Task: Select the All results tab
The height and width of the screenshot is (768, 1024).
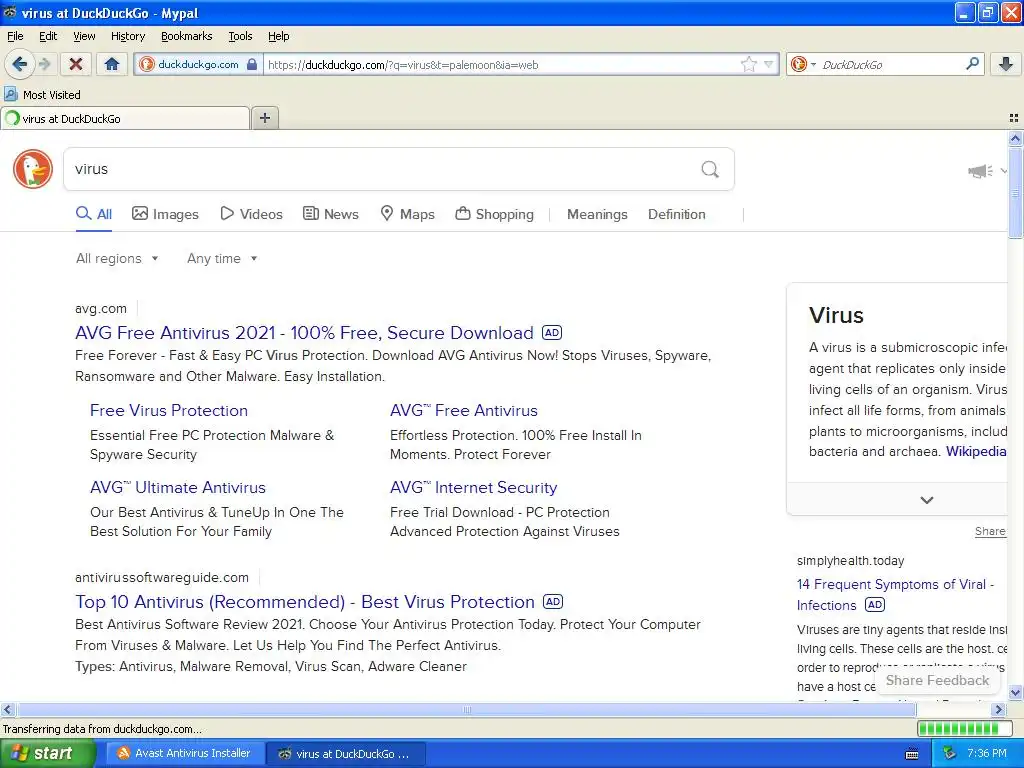Action: coord(94,214)
